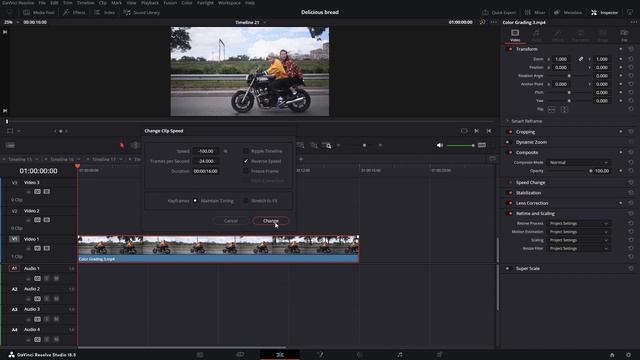Image resolution: width=640 pixels, height=360 pixels.
Task: Click the Frames per Second field
Action: 206,161
